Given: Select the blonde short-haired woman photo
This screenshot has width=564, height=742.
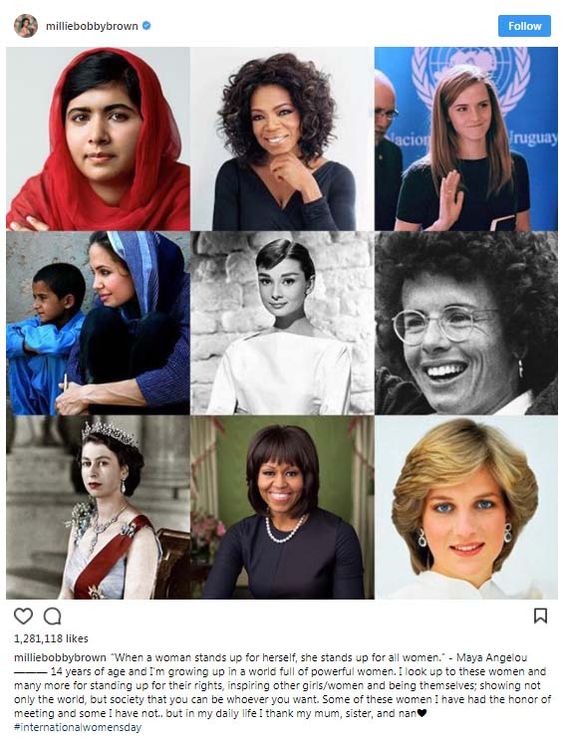Looking at the screenshot, I should coord(466,507).
